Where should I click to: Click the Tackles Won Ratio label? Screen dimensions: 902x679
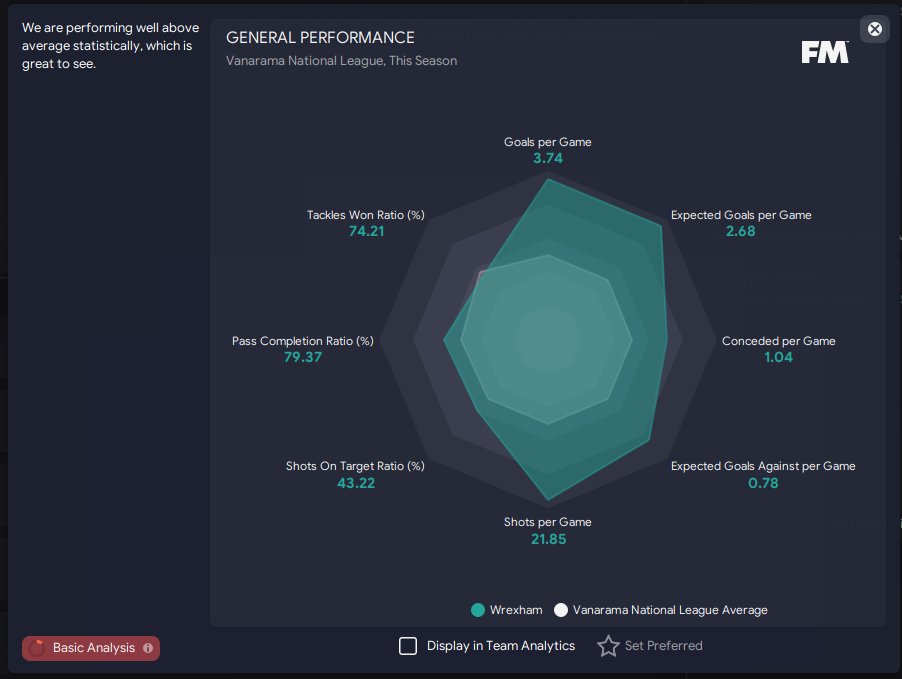[365, 215]
